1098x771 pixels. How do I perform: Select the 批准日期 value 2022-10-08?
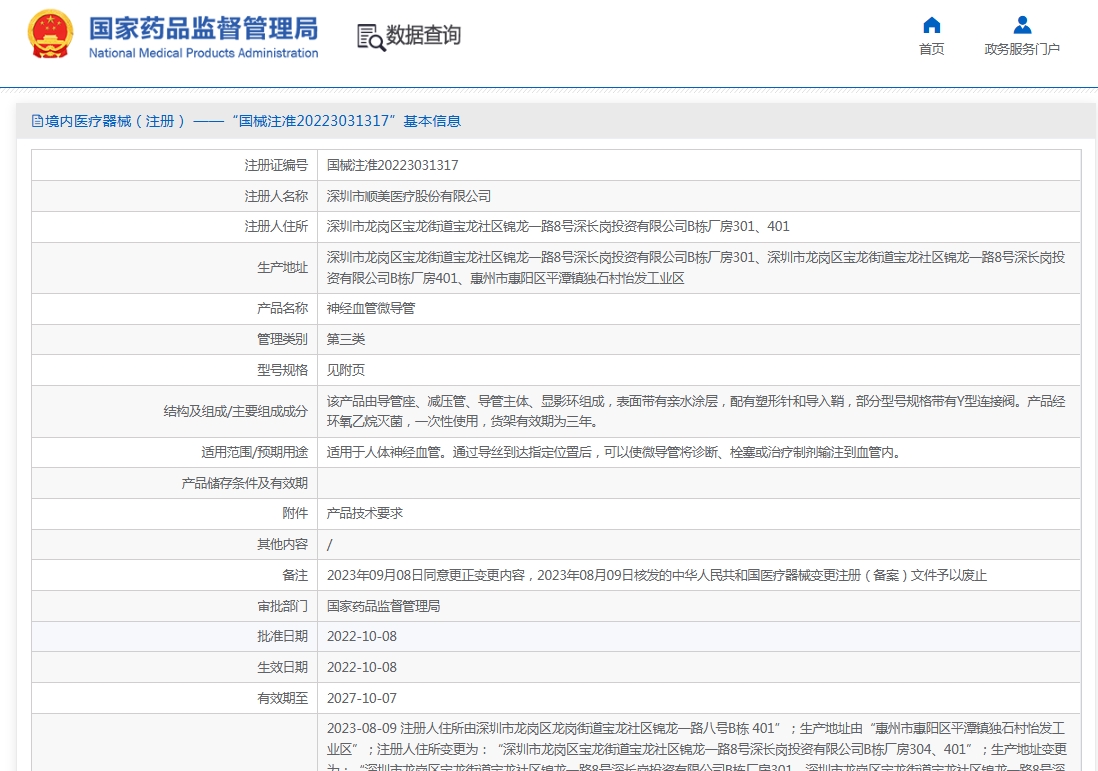(361, 636)
